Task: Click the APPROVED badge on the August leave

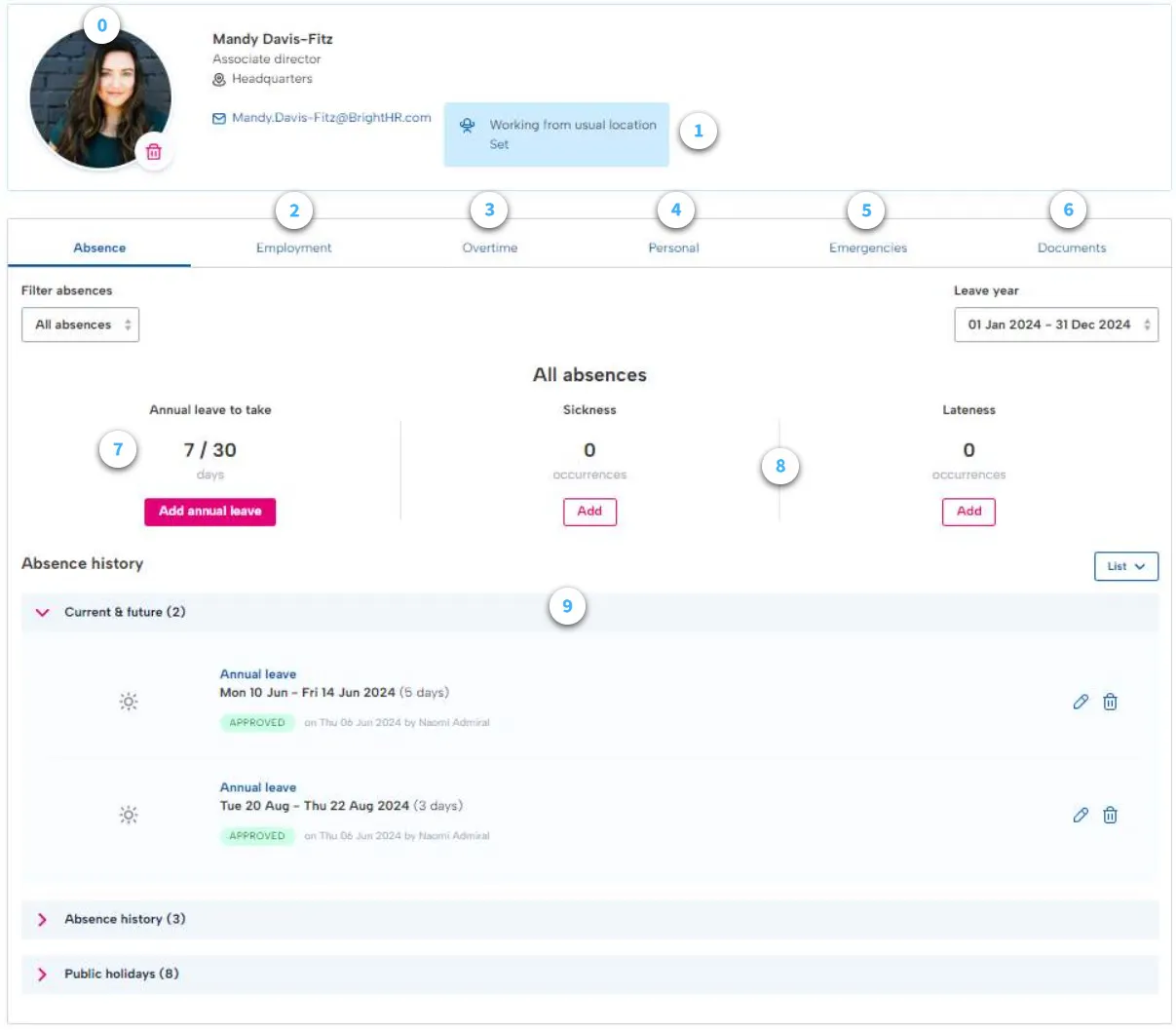Action: pos(257,835)
